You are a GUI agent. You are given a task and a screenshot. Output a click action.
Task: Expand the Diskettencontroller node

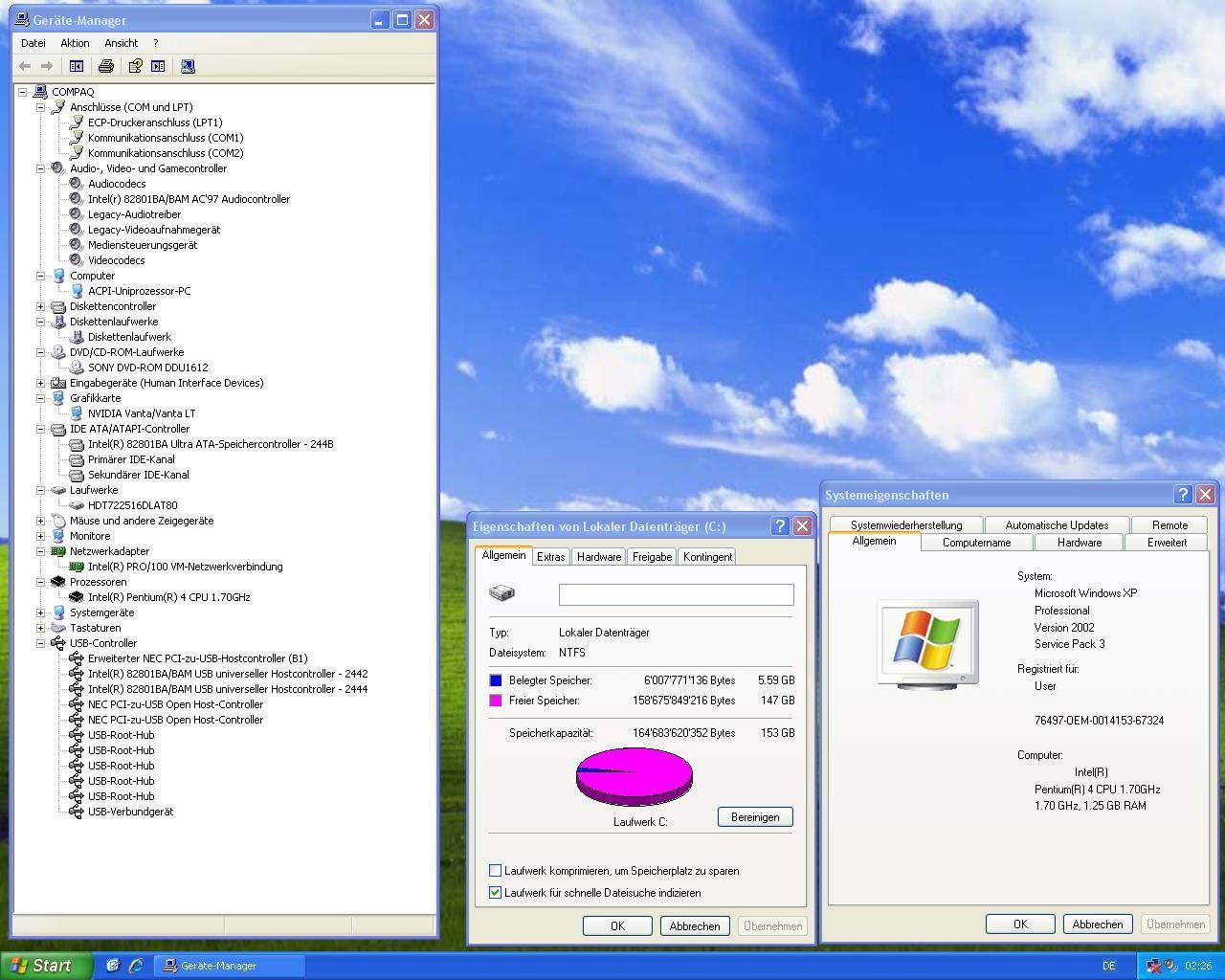[40, 306]
